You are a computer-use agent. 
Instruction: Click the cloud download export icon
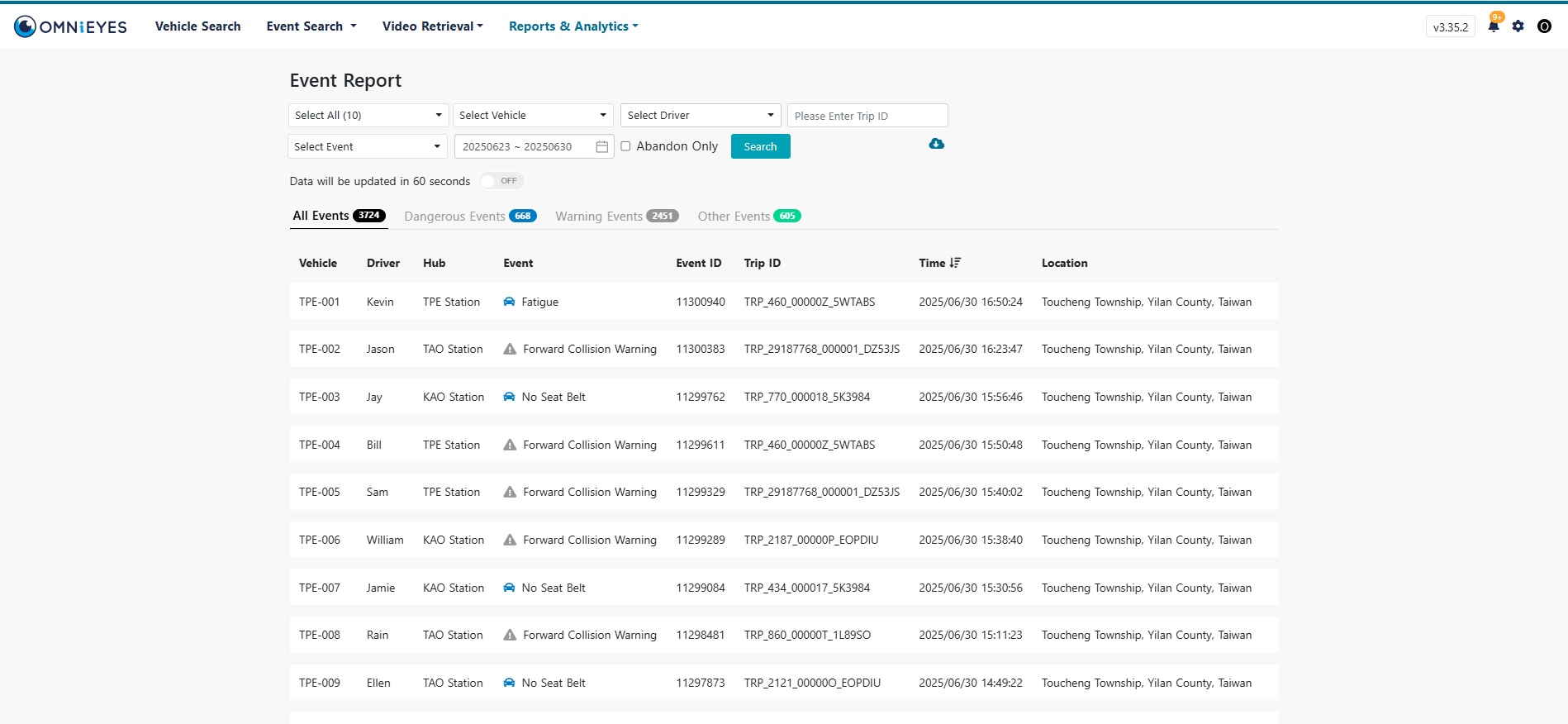936,144
